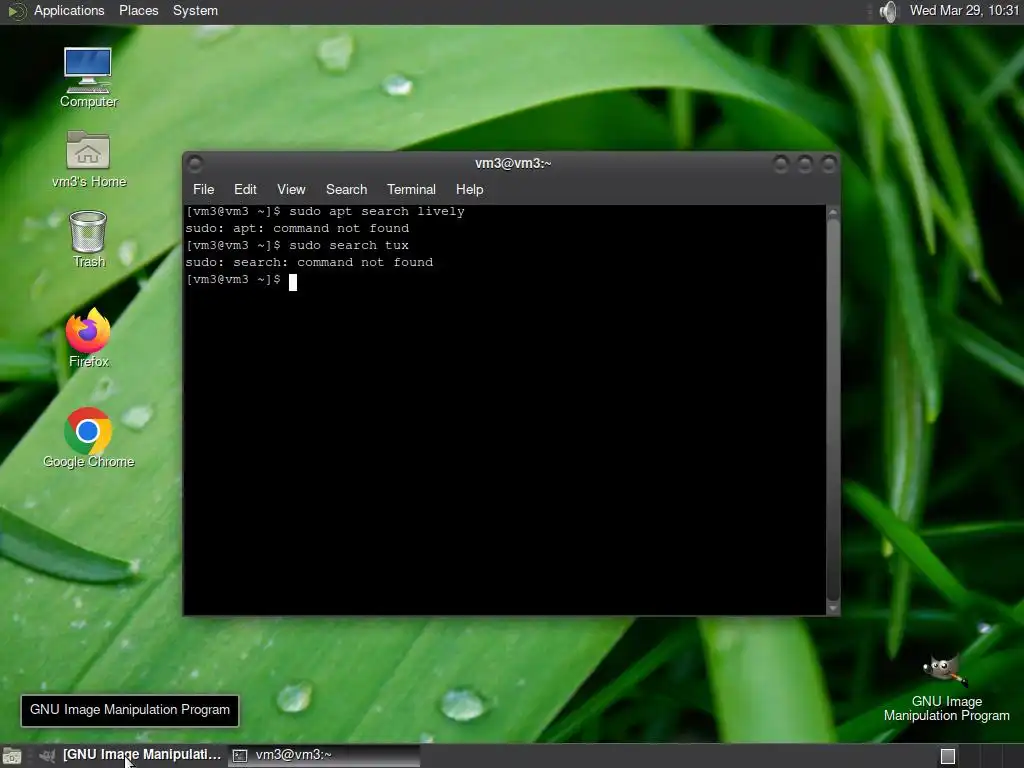Open the Computer desktop icon
This screenshot has width=1024, height=768.
88,78
